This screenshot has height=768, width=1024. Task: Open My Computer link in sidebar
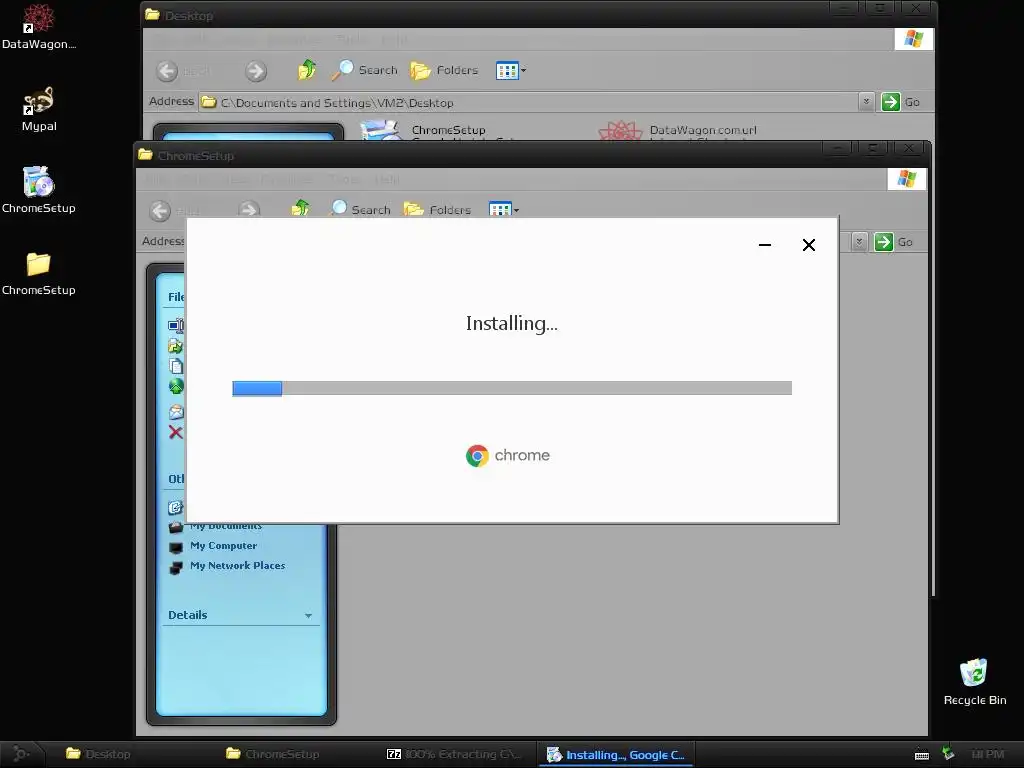coord(223,546)
